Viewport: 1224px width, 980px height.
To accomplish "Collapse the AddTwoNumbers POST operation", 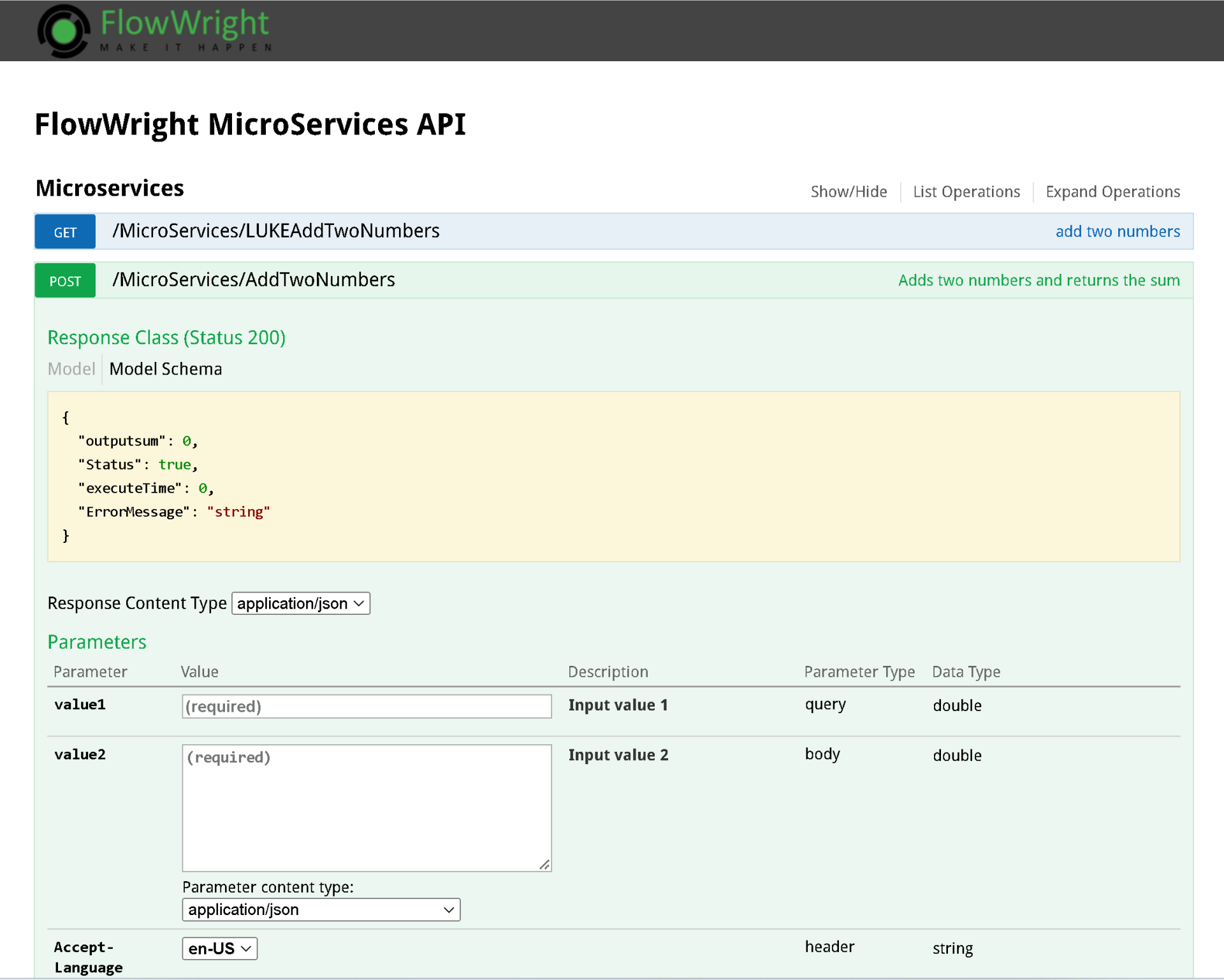I will point(254,280).
